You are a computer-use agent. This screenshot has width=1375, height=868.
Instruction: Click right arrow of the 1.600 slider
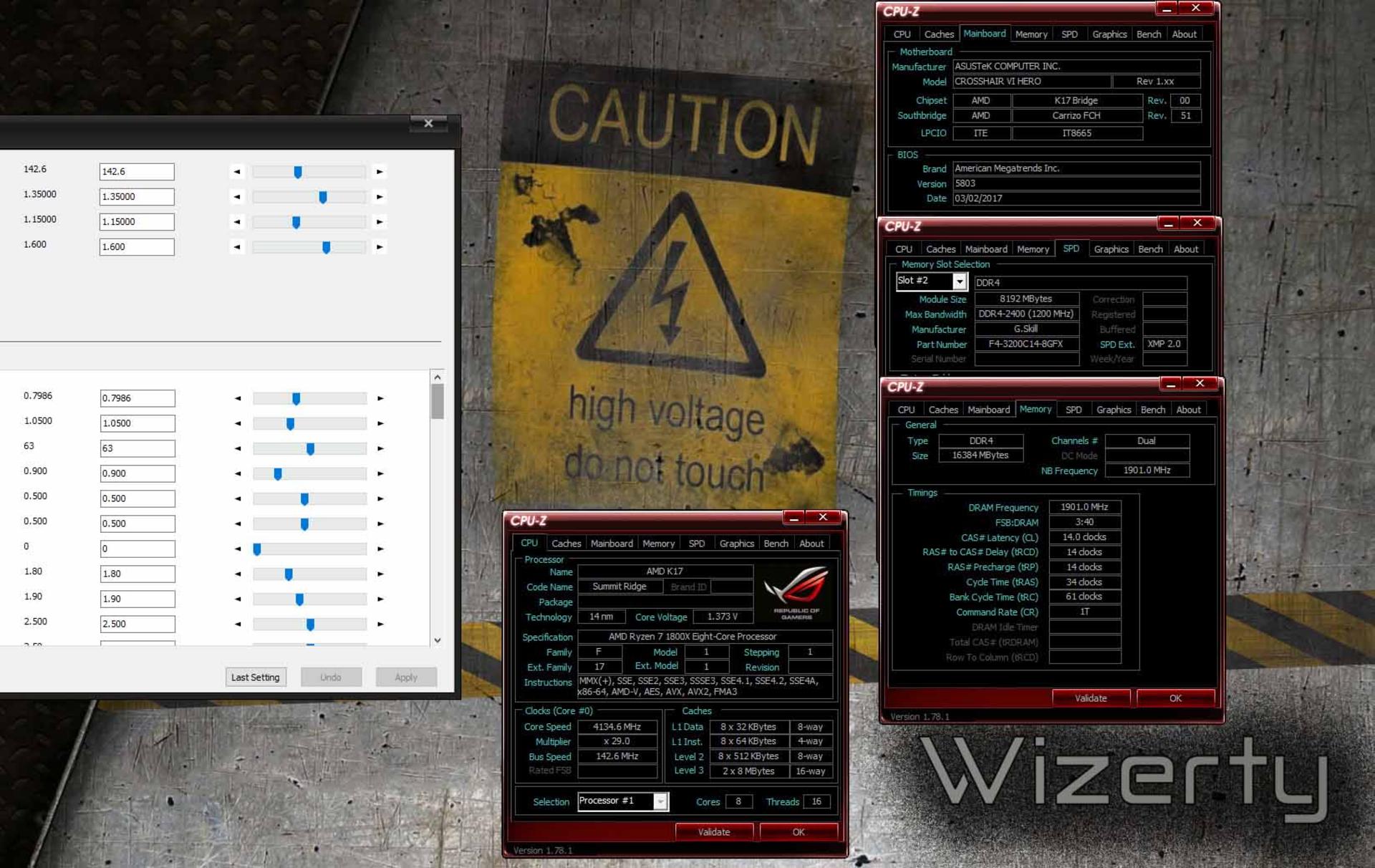pyautogui.click(x=380, y=247)
